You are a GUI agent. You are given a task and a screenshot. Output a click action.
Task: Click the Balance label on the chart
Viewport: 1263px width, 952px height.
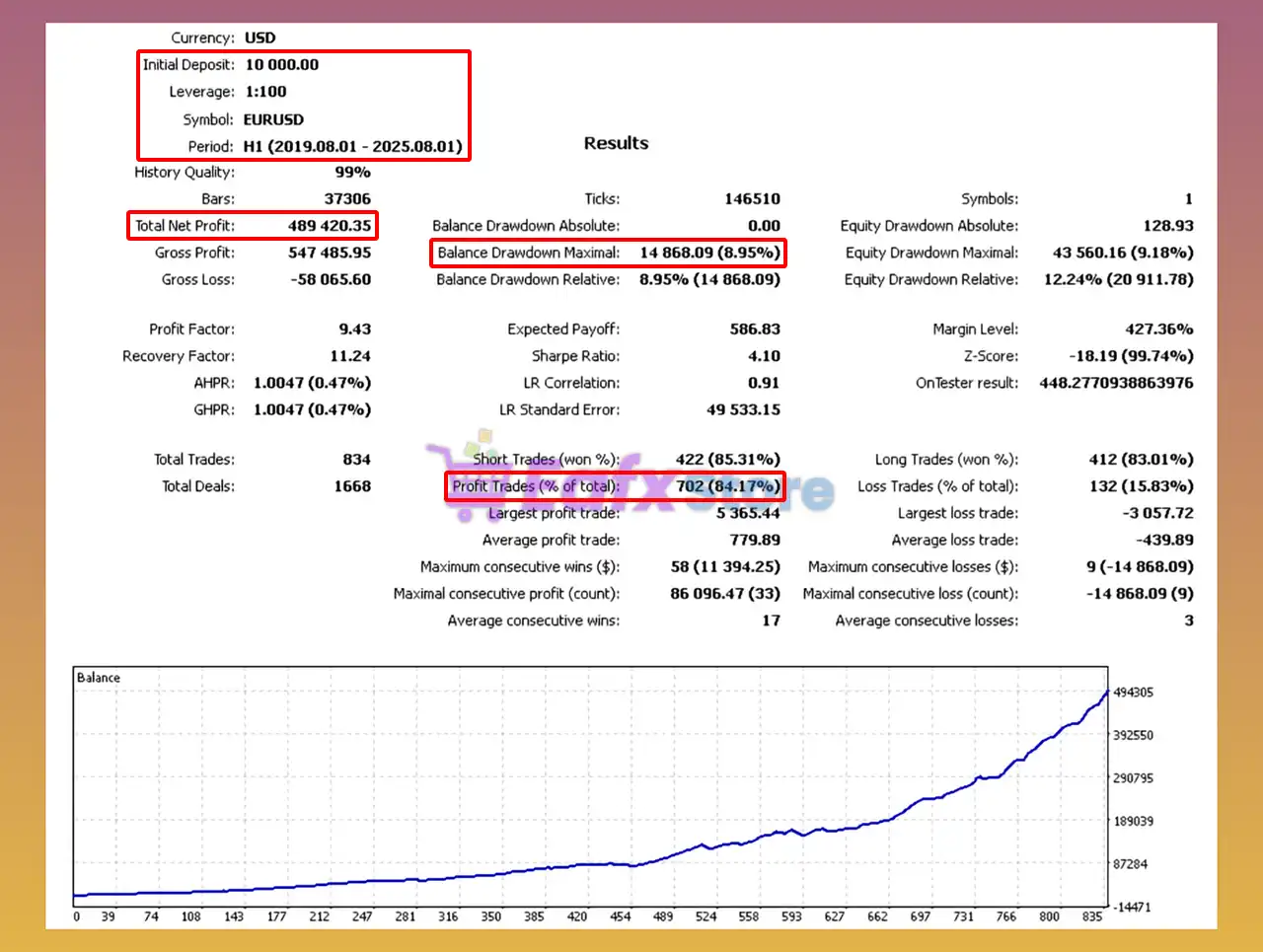pos(99,678)
